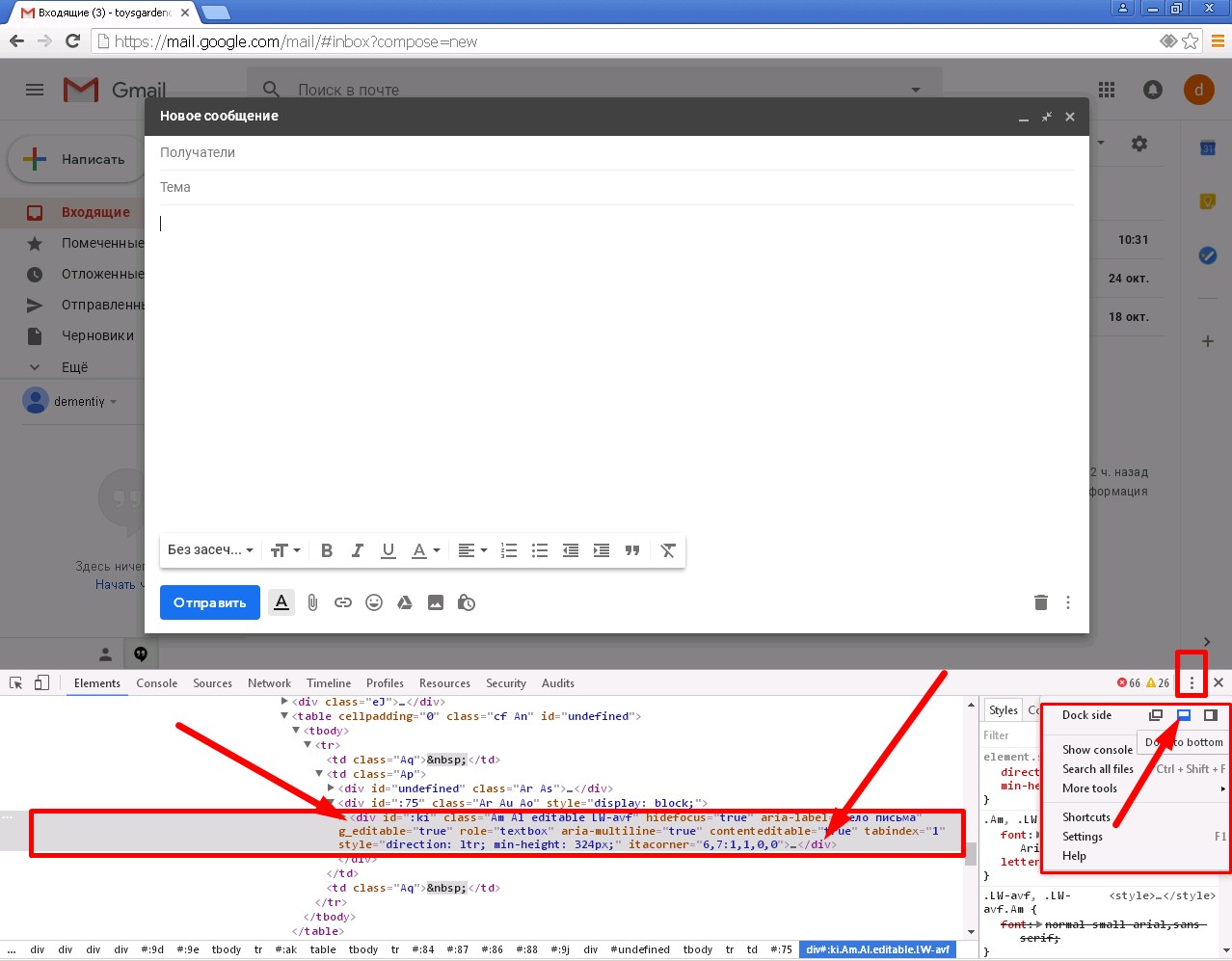Toggle confidential mode lock-clock icon
Viewport: 1232px width, 961px height.
(467, 602)
